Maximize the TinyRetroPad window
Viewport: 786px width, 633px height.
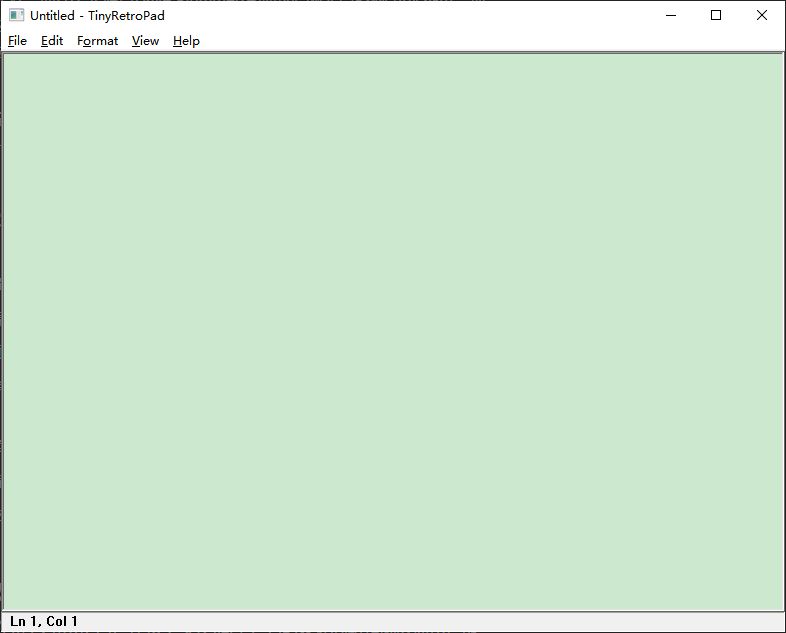[x=716, y=15]
